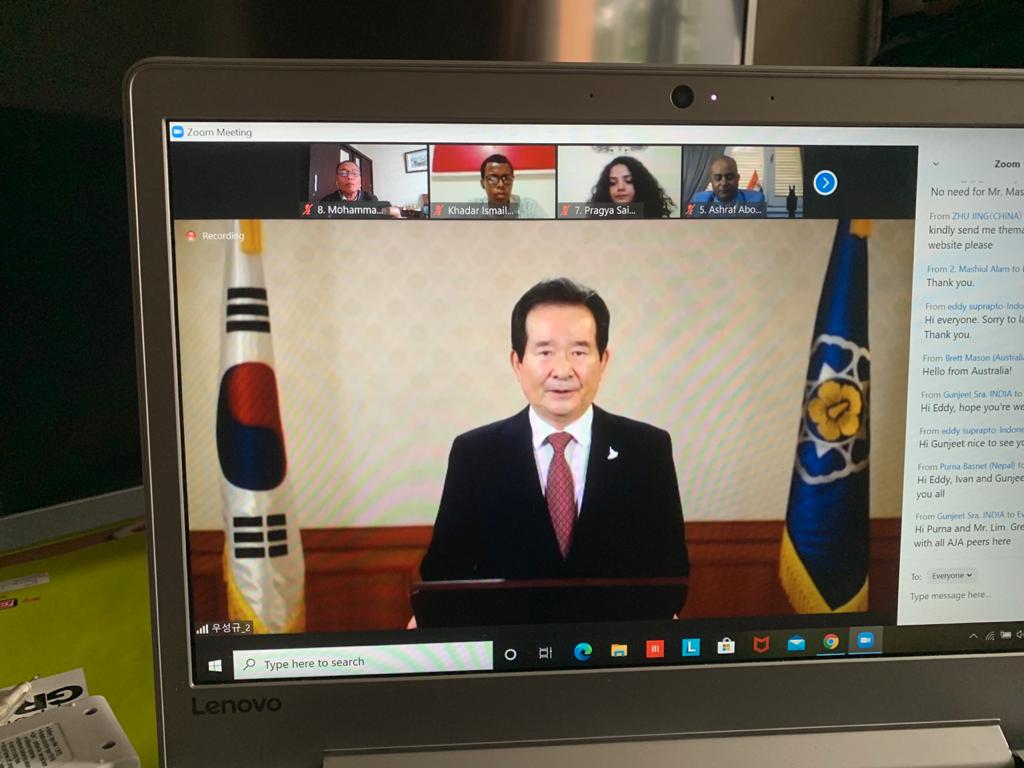This screenshot has height=768, width=1024.
Task: Click the 'Hi Eddy, hope you're' chat message
Action: 972,408
